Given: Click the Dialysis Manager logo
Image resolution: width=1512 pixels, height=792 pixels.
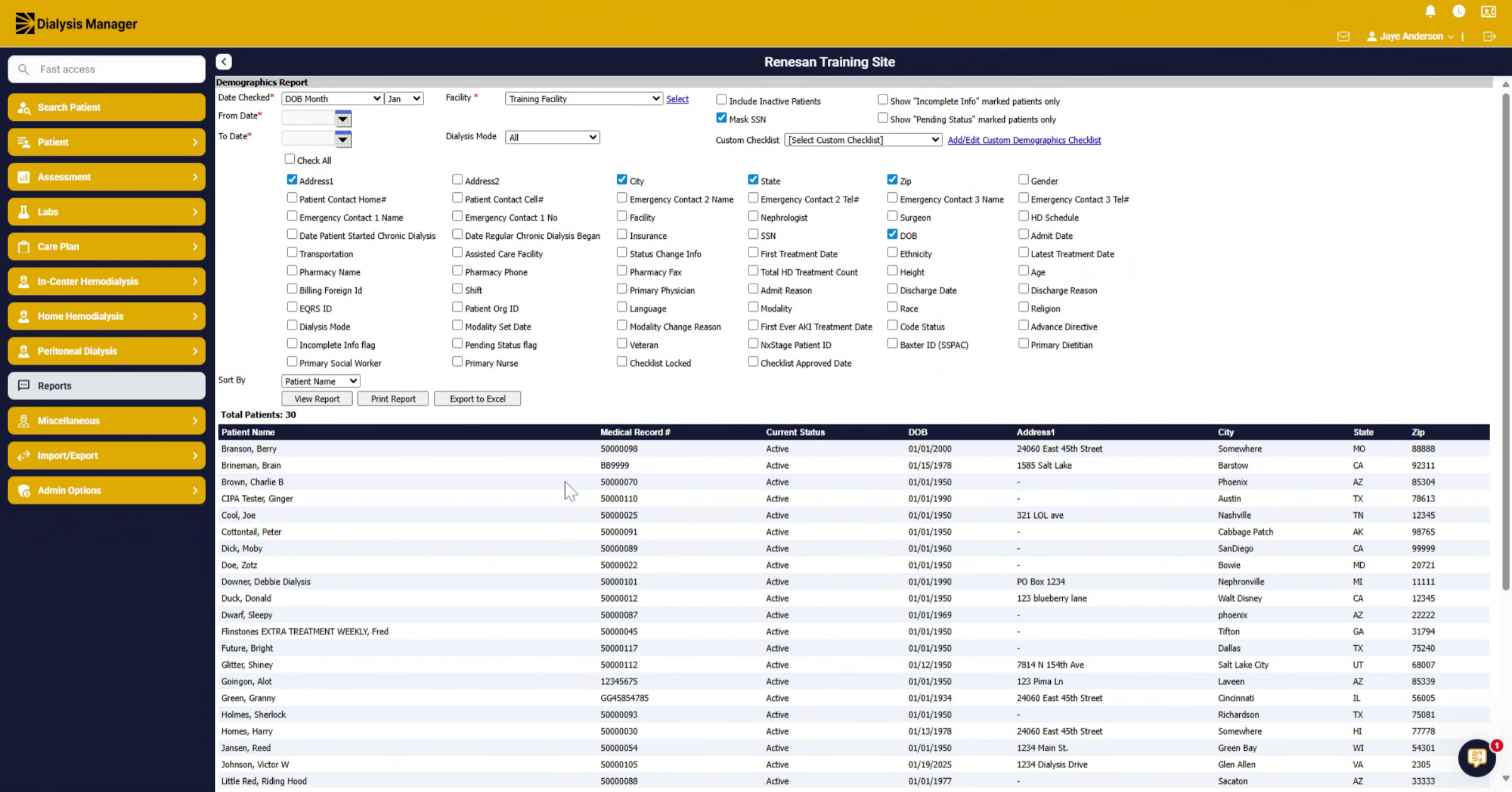Looking at the screenshot, I should [x=76, y=24].
